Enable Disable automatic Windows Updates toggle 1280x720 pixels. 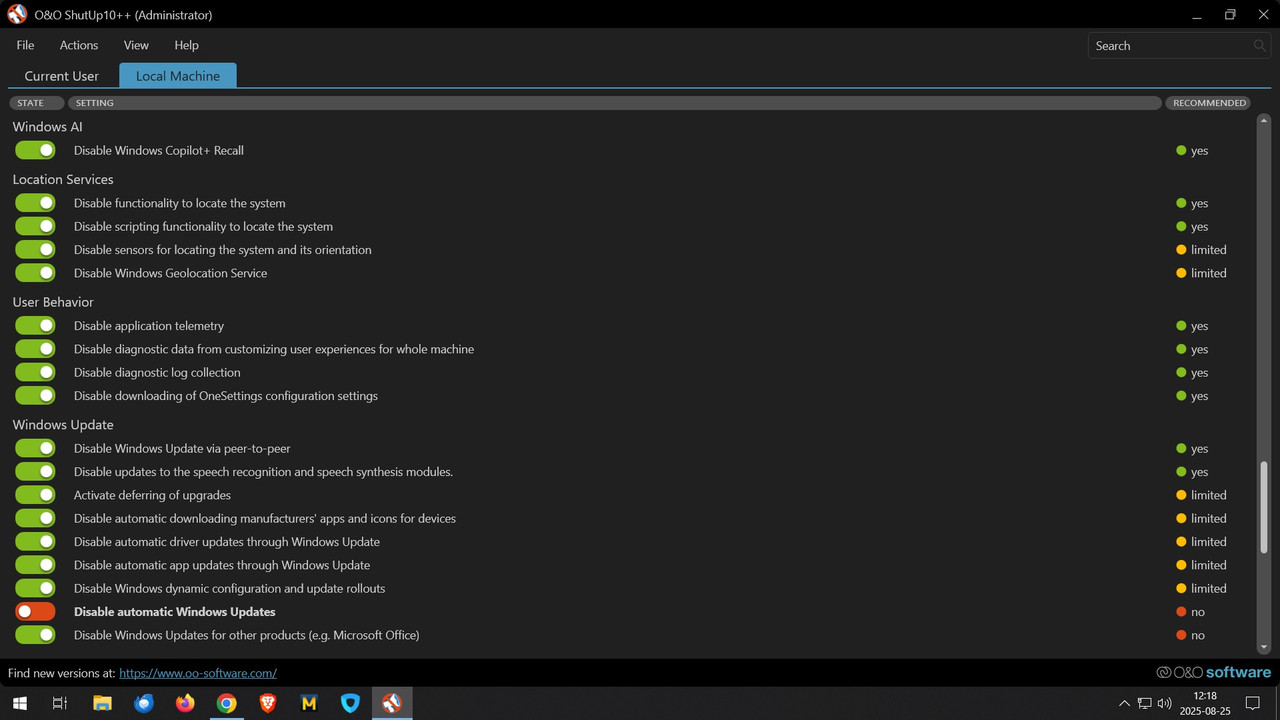[35, 611]
